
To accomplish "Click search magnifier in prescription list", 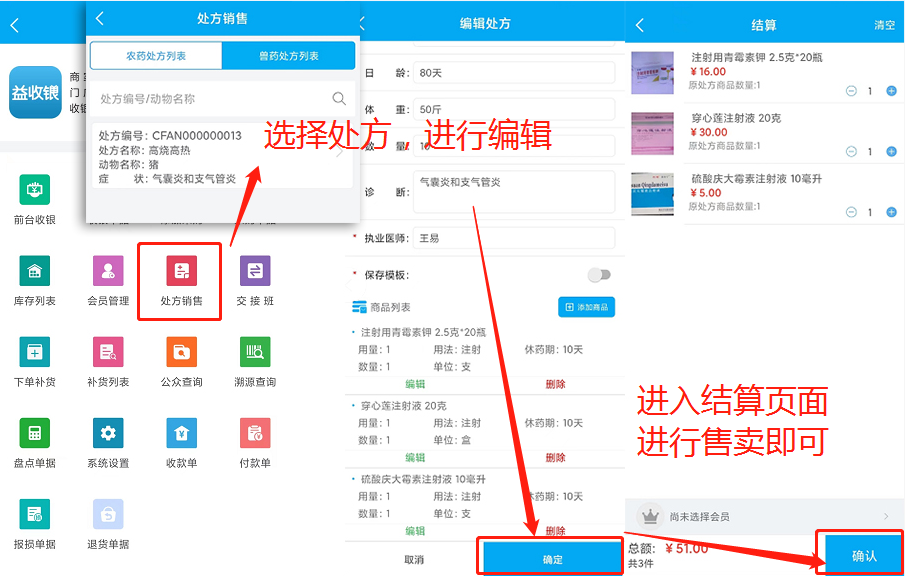I will point(339,99).
